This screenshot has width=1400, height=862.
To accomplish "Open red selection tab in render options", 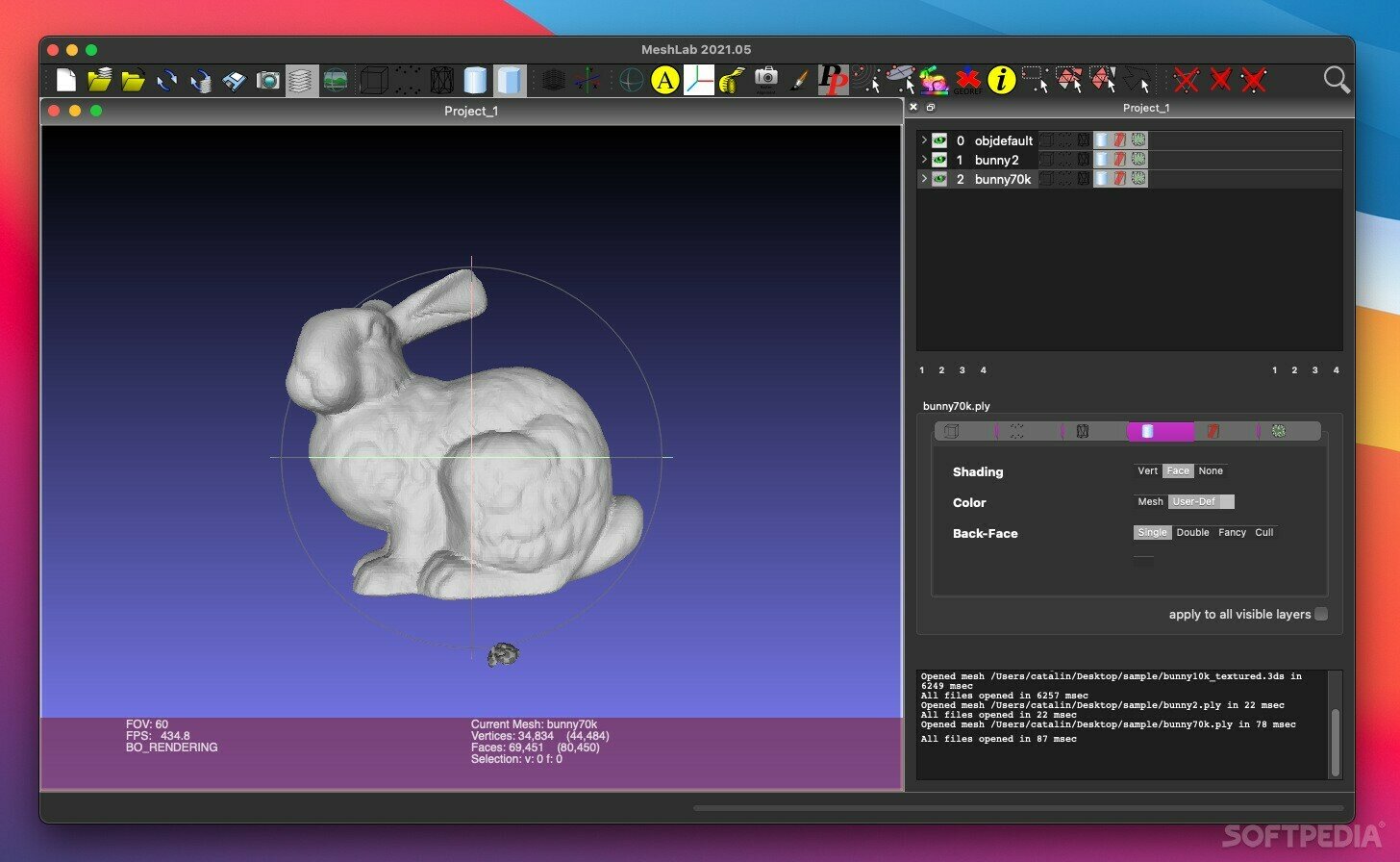I will pyautogui.click(x=1213, y=431).
